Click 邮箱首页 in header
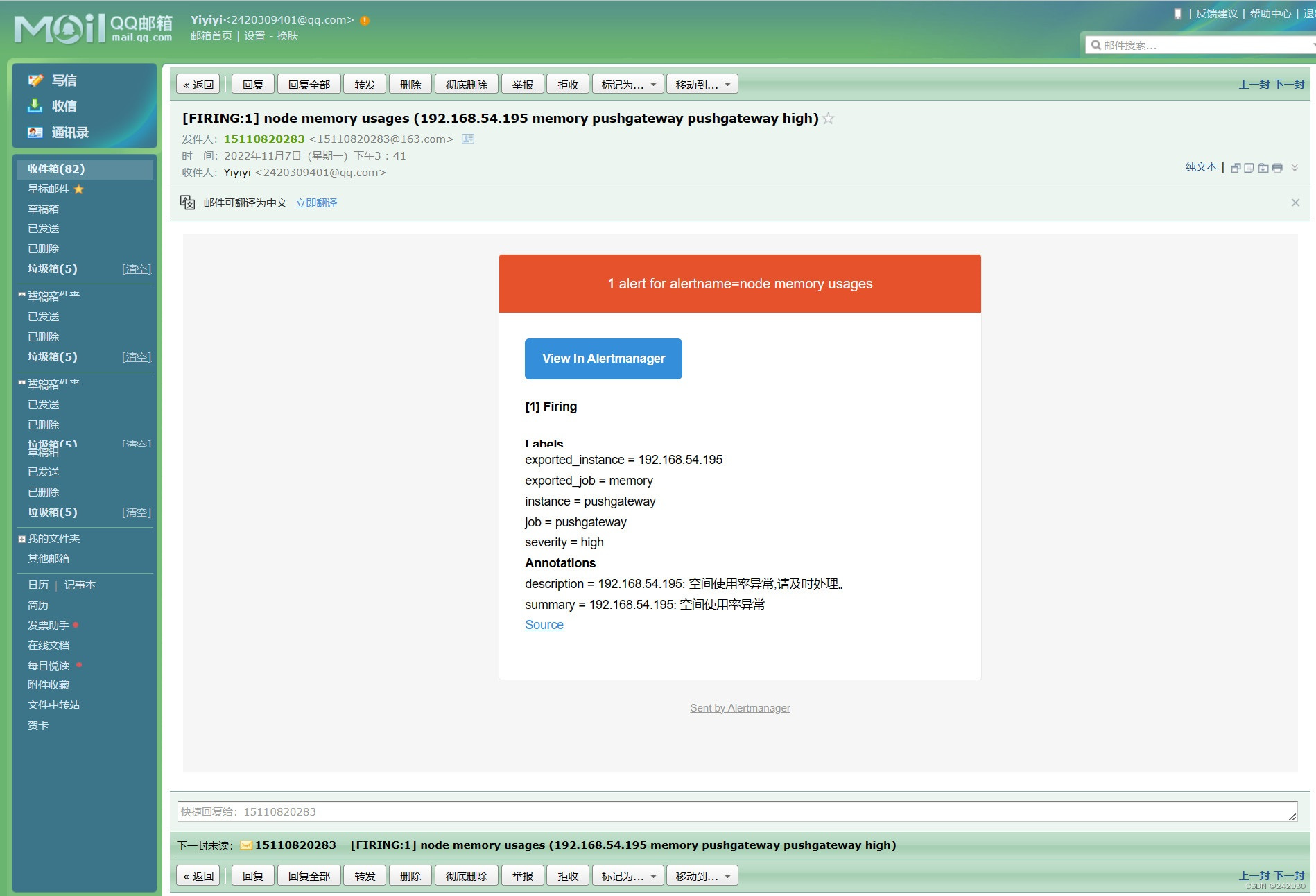 point(211,36)
